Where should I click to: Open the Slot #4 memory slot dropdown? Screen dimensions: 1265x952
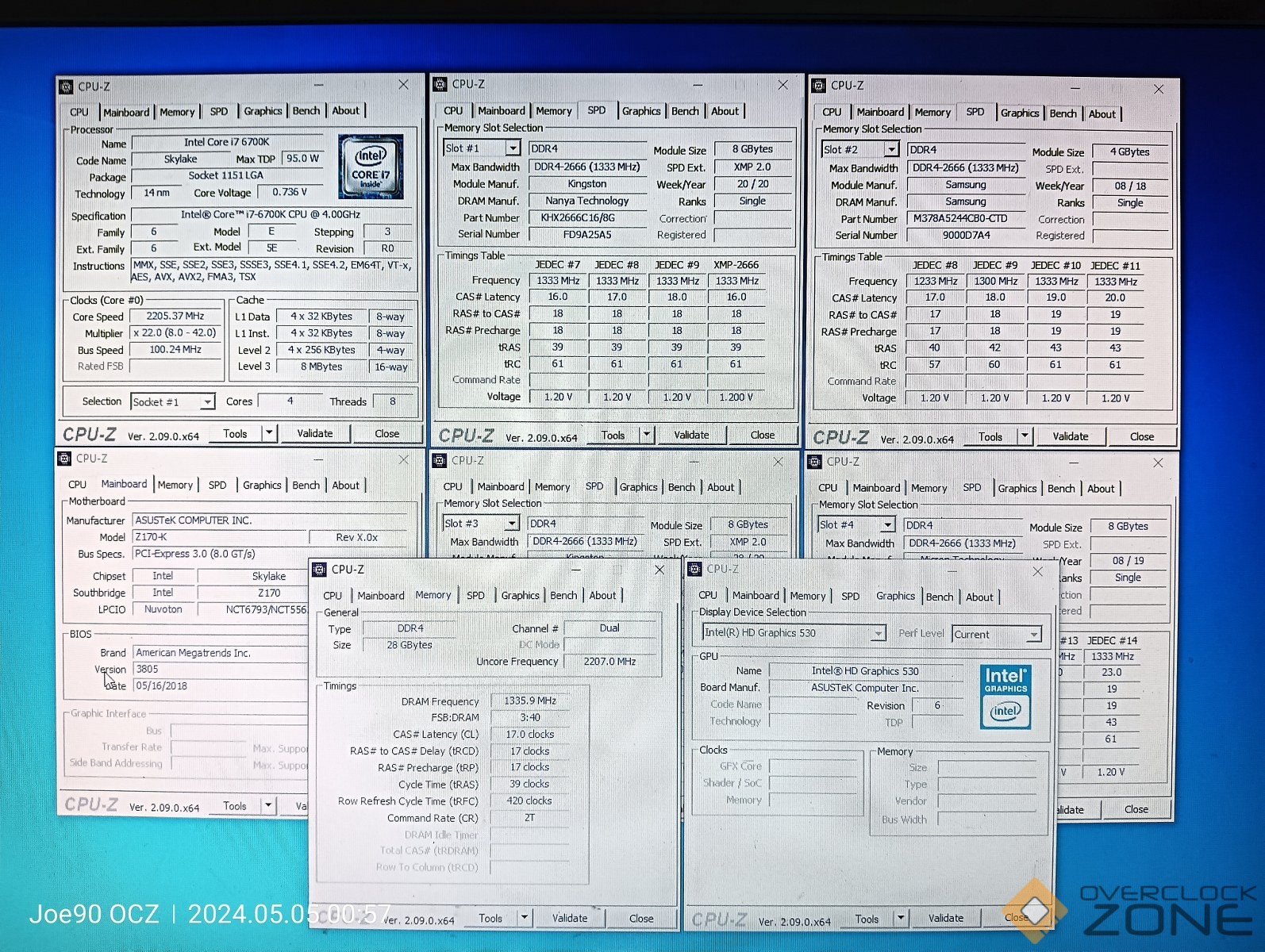[x=887, y=525]
